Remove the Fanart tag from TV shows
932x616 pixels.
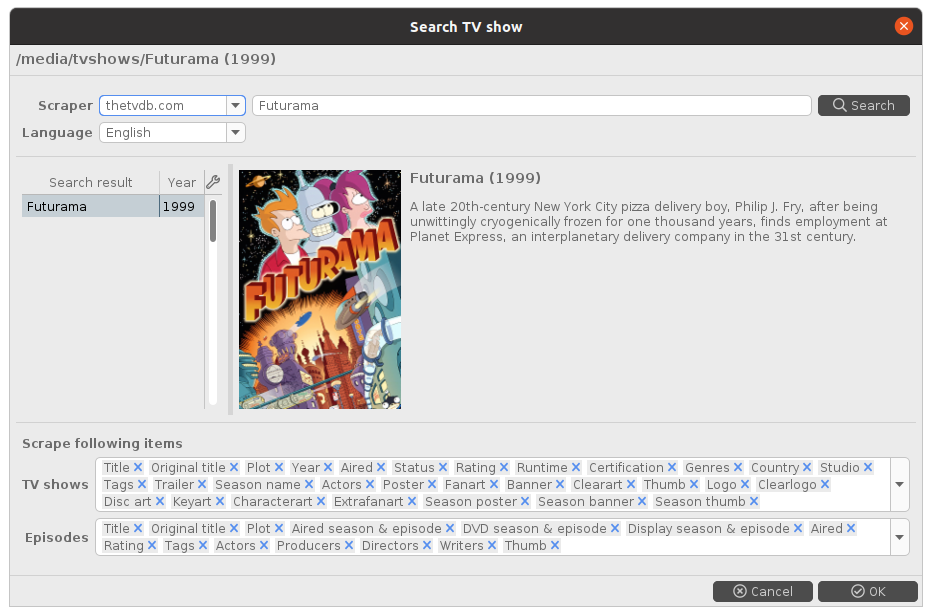(x=494, y=485)
